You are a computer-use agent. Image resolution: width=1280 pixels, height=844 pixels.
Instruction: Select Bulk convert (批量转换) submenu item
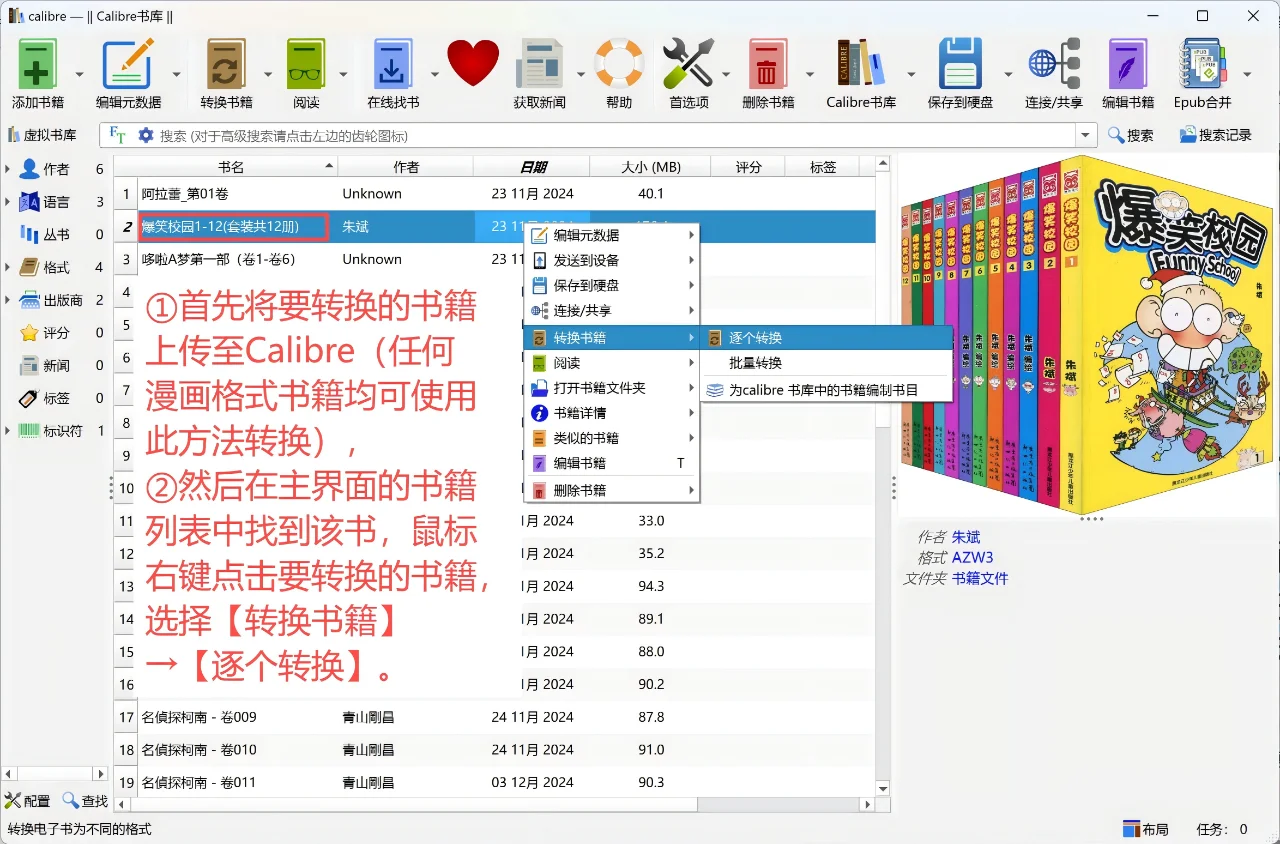pyautogui.click(x=826, y=363)
